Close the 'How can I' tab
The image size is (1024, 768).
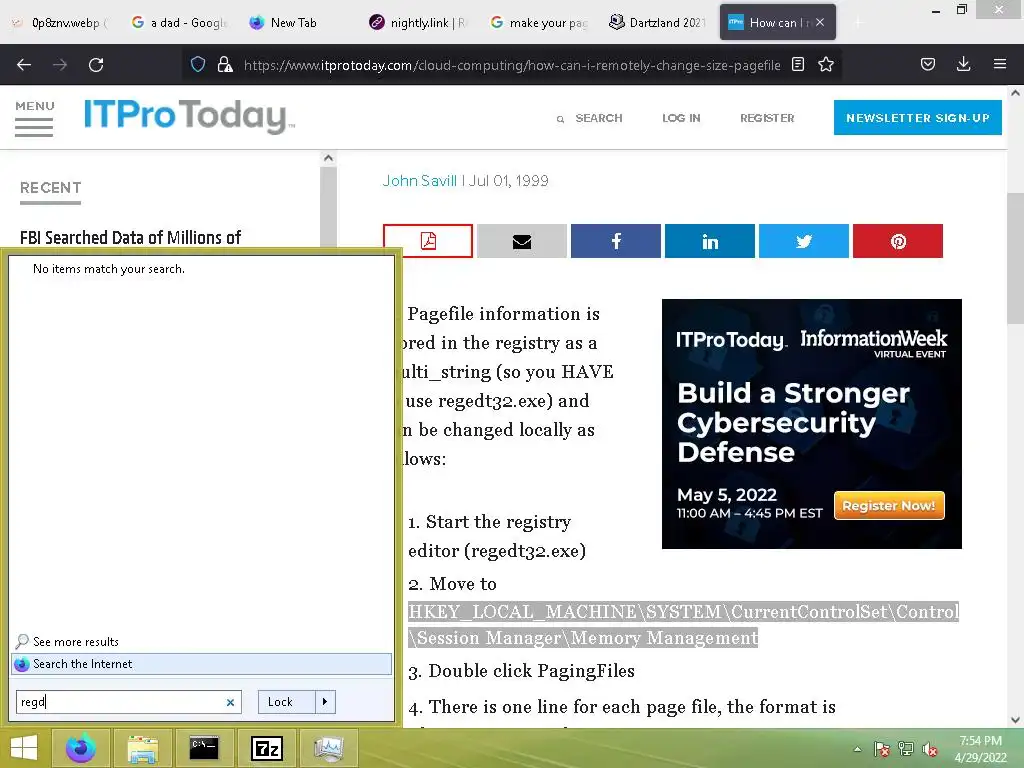(x=820, y=22)
